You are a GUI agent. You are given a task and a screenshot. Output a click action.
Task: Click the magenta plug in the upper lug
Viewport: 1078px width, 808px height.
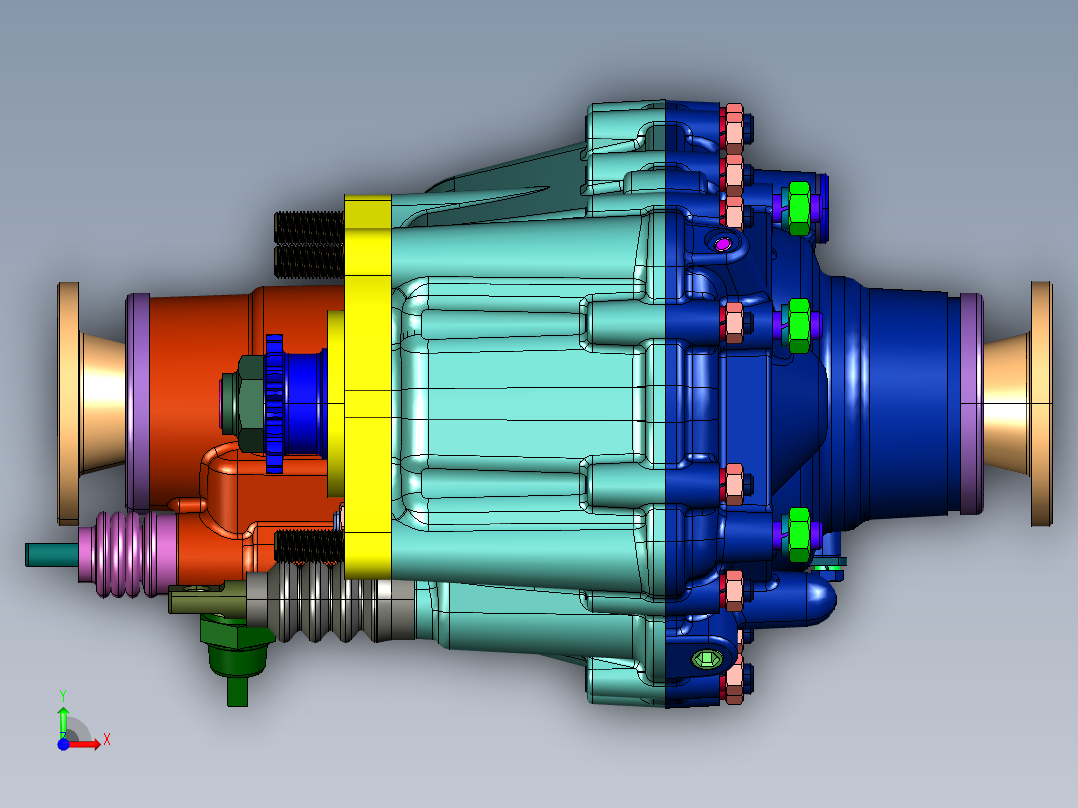(723, 244)
